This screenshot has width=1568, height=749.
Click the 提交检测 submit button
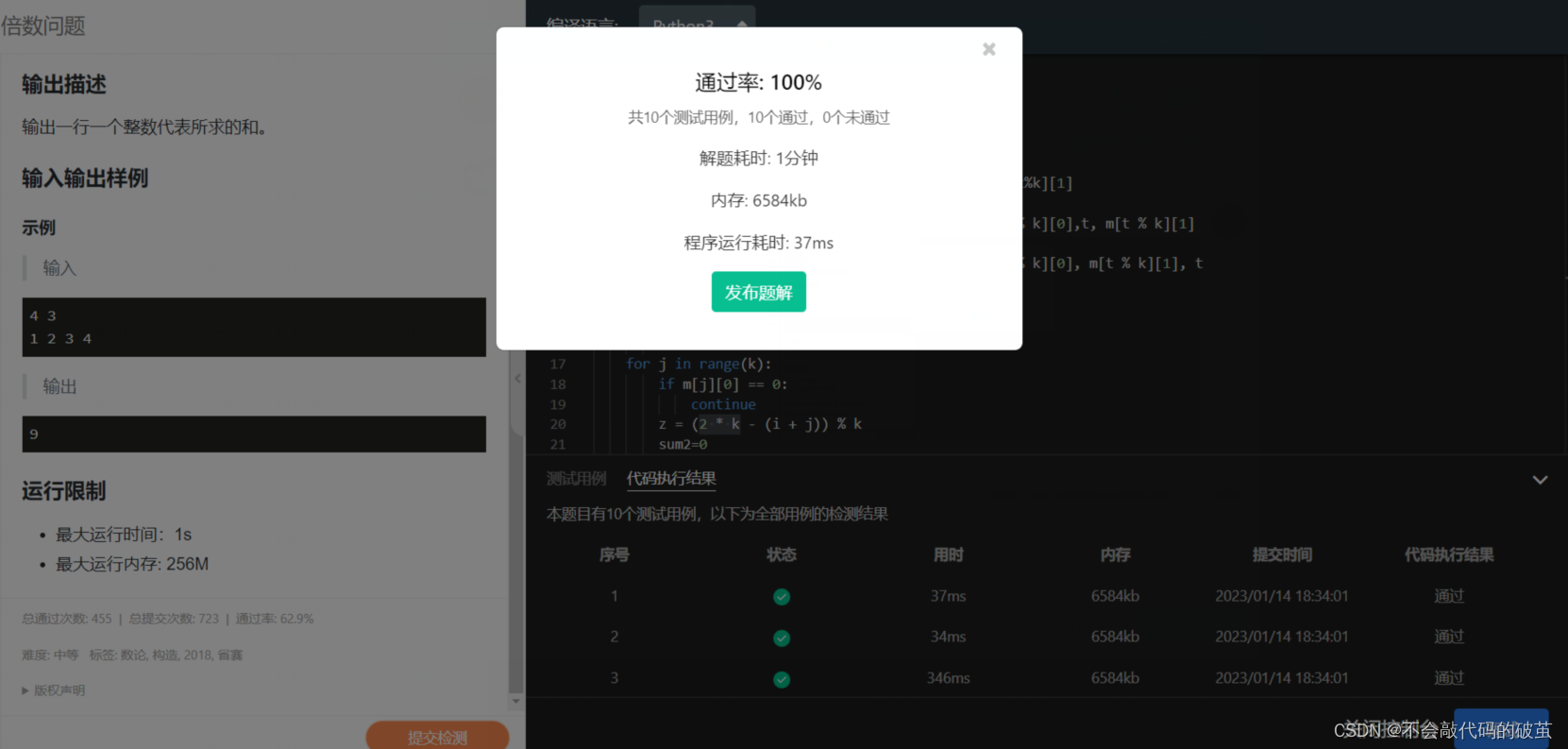(437, 736)
